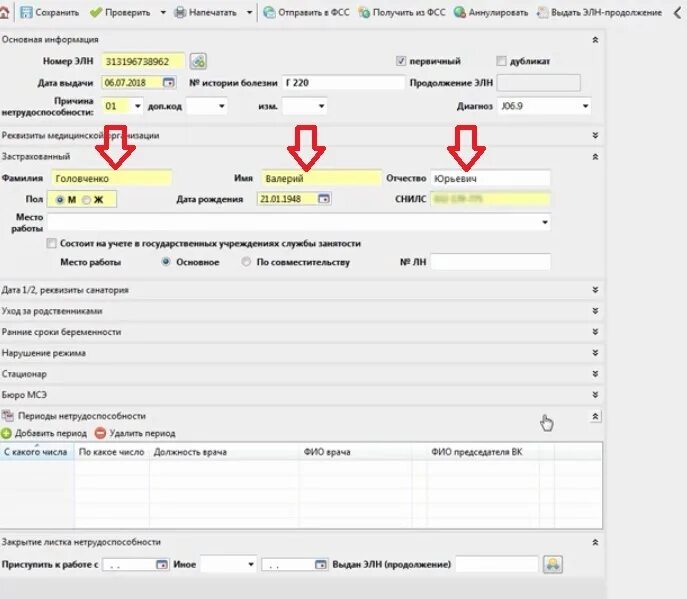Viewport: 687px width, 599px height.
Task: Click the Продолжение ЭЛН field
Action: pos(538,82)
